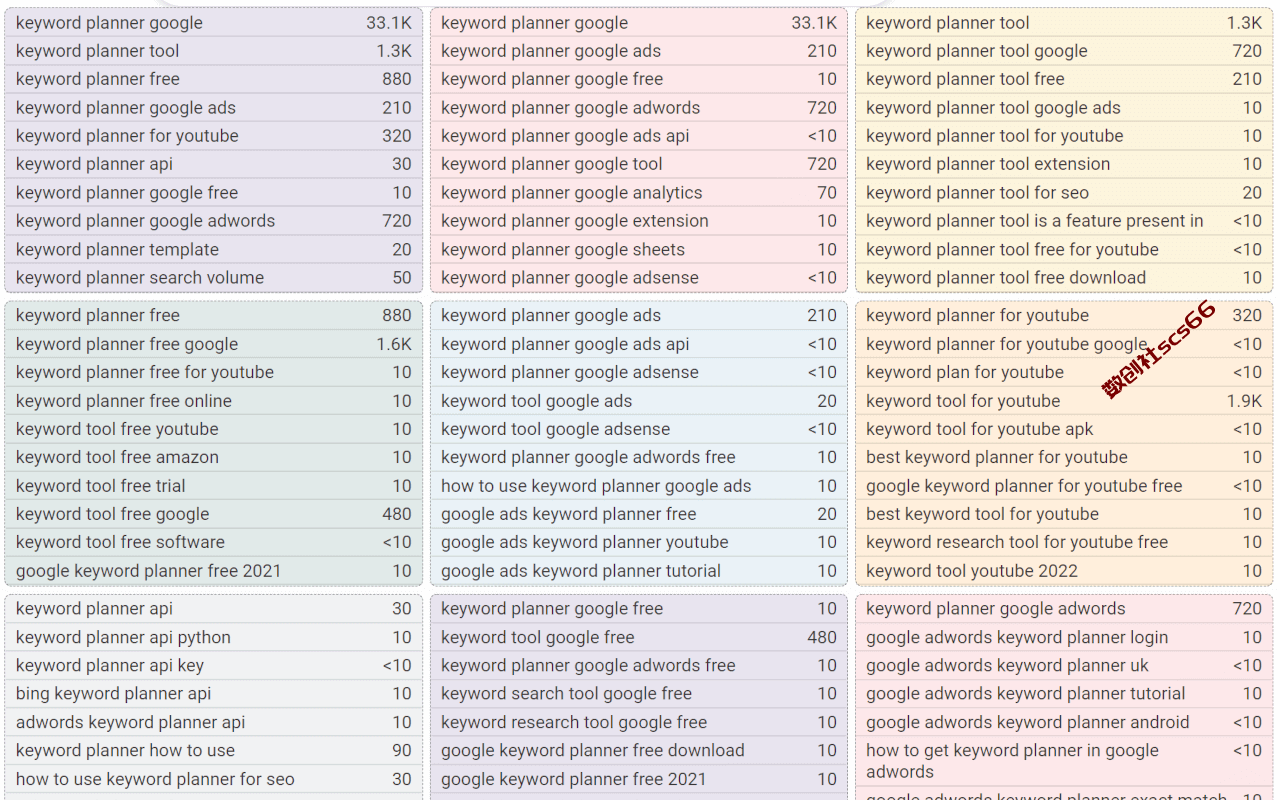
Task: Select 'keyword planner api key' row
Action: pyautogui.click(x=213, y=665)
